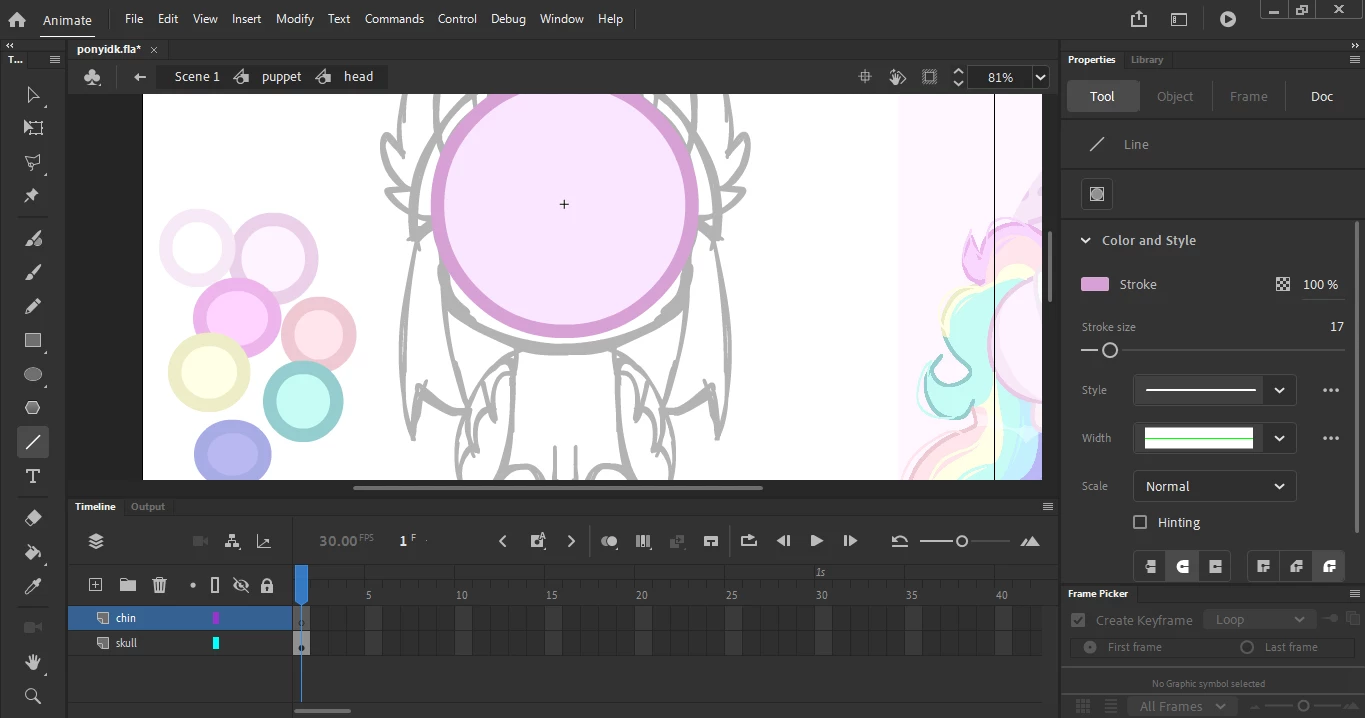The image size is (1365, 718).
Task: Toggle object drawing mode button
Action: coord(1097,194)
